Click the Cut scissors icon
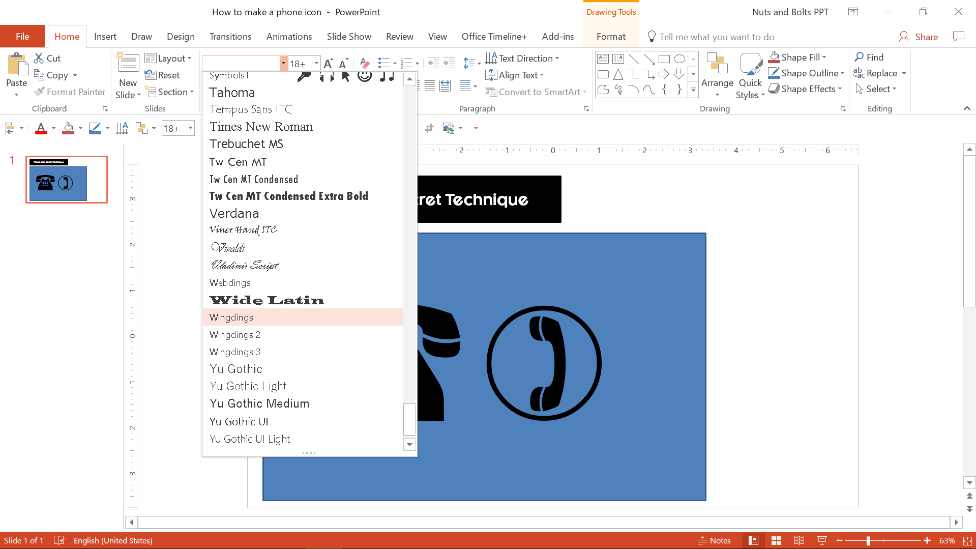 (x=39, y=59)
